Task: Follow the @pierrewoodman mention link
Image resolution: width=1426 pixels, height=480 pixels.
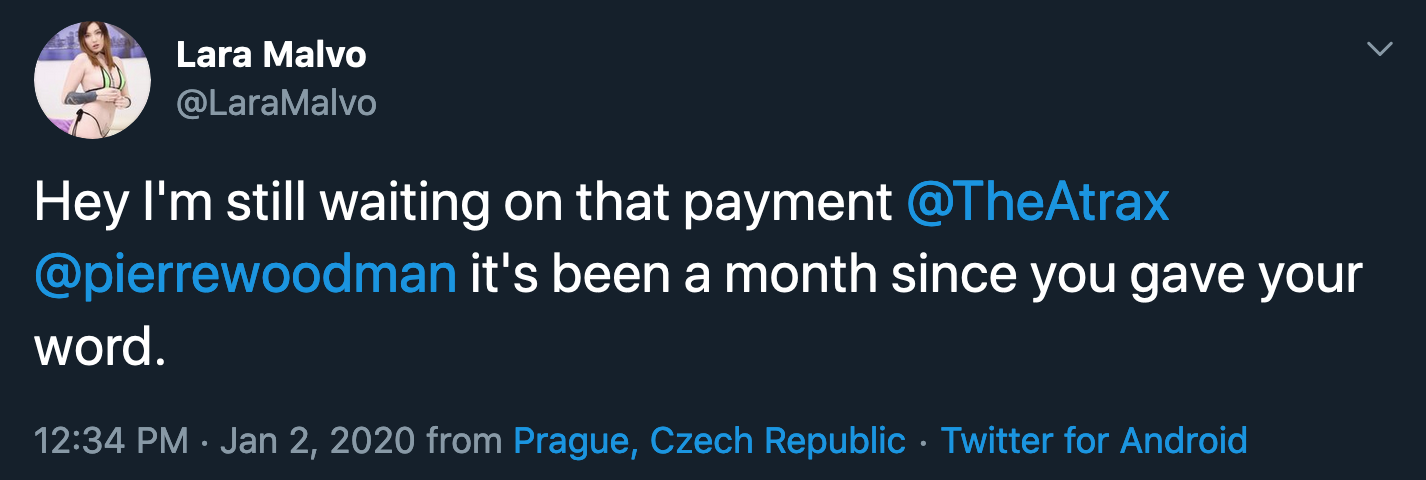Action: (x=245, y=274)
